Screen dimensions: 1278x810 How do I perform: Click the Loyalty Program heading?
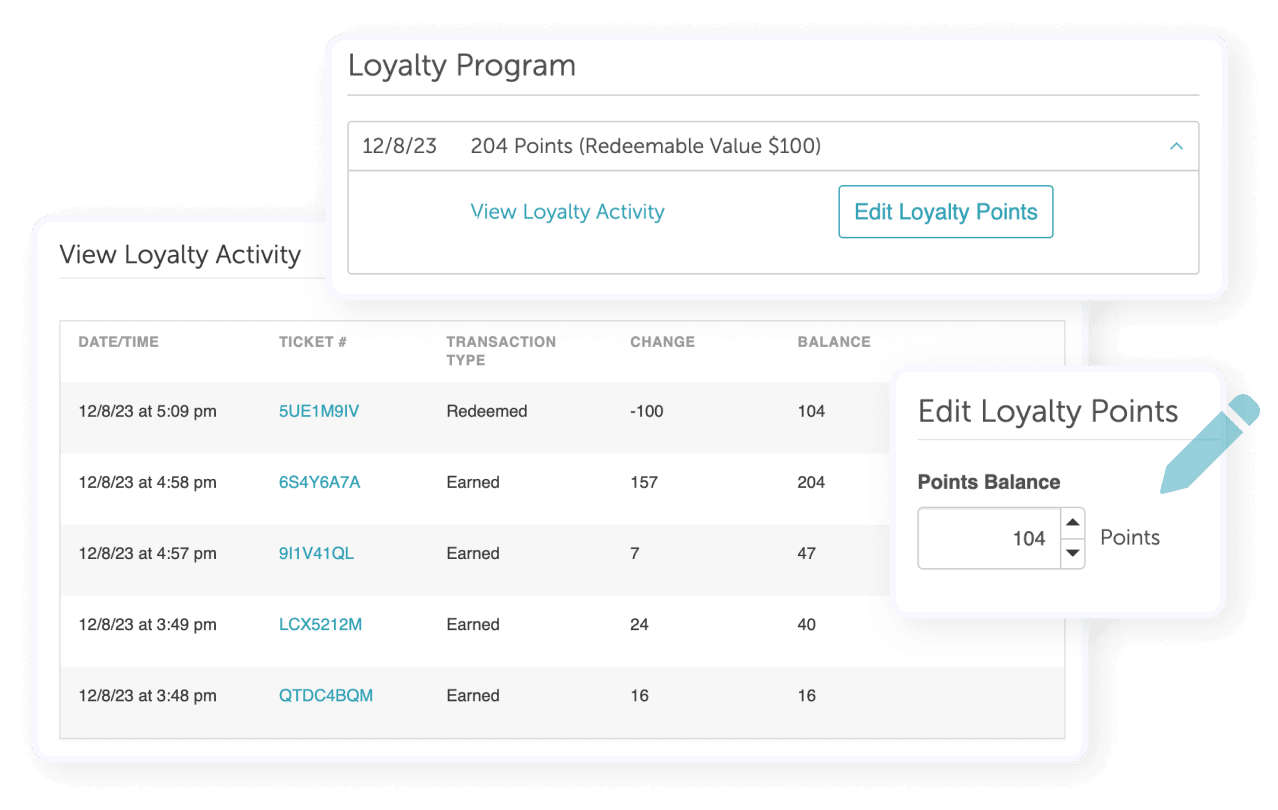tap(462, 66)
